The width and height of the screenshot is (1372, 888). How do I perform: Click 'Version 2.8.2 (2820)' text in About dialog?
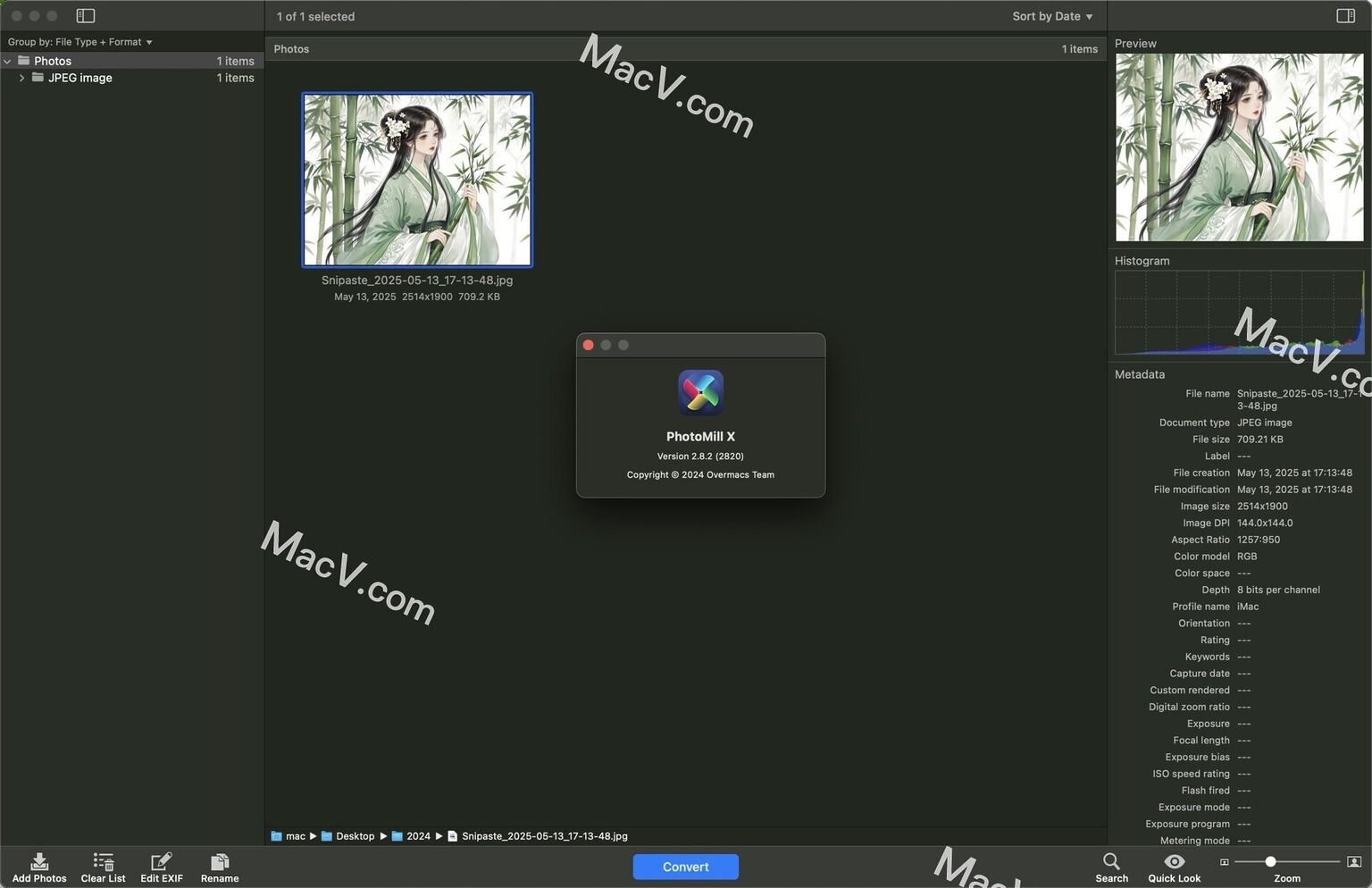point(700,456)
